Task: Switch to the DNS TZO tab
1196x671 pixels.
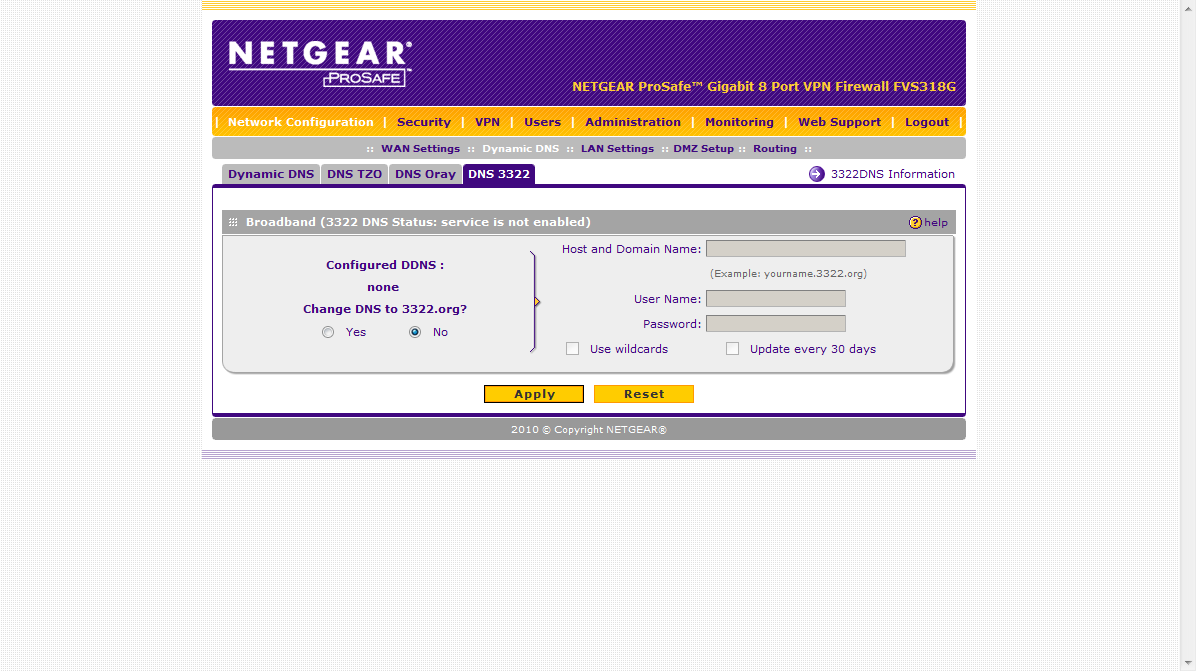Action: click(x=355, y=174)
